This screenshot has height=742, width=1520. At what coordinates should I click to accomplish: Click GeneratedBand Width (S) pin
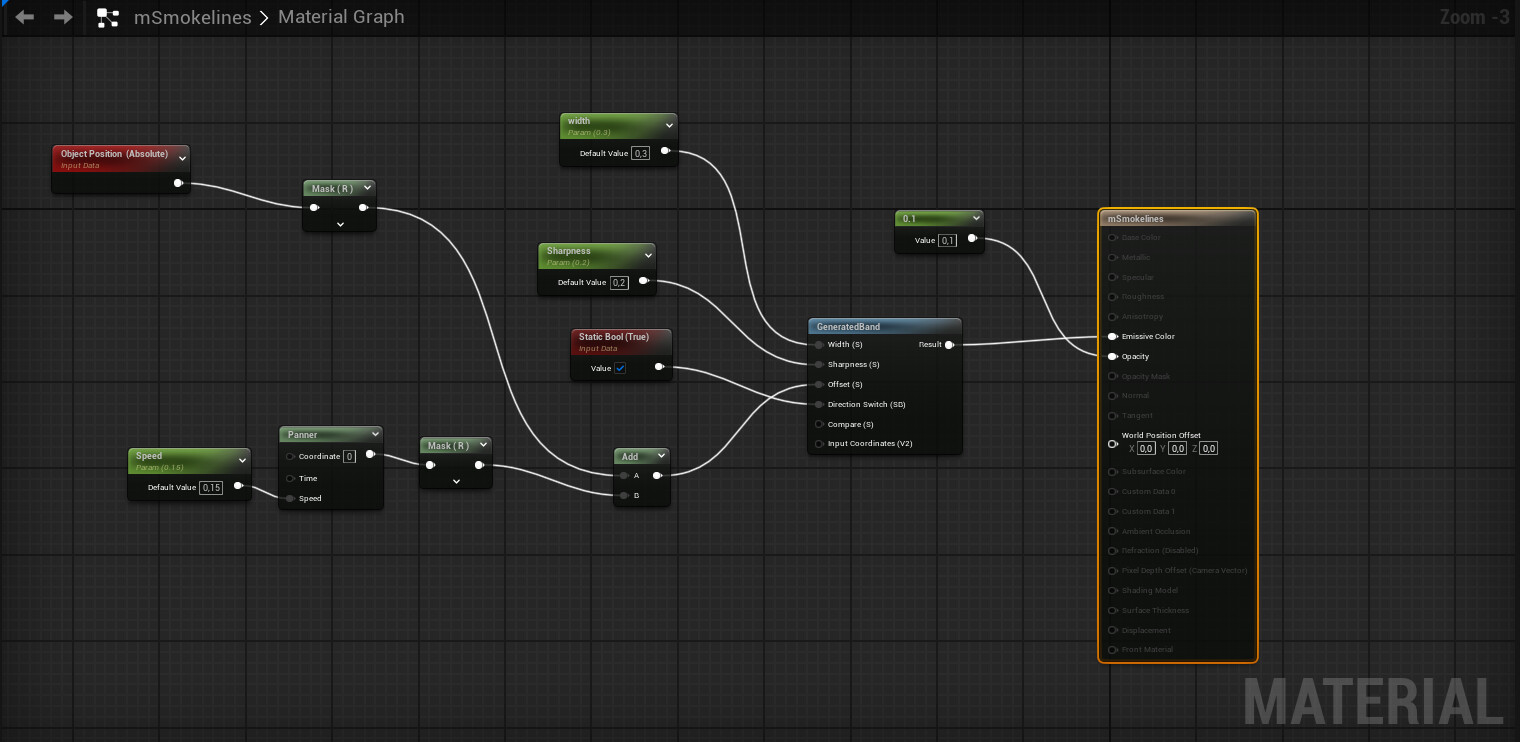pyautogui.click(x=820, y=345)
